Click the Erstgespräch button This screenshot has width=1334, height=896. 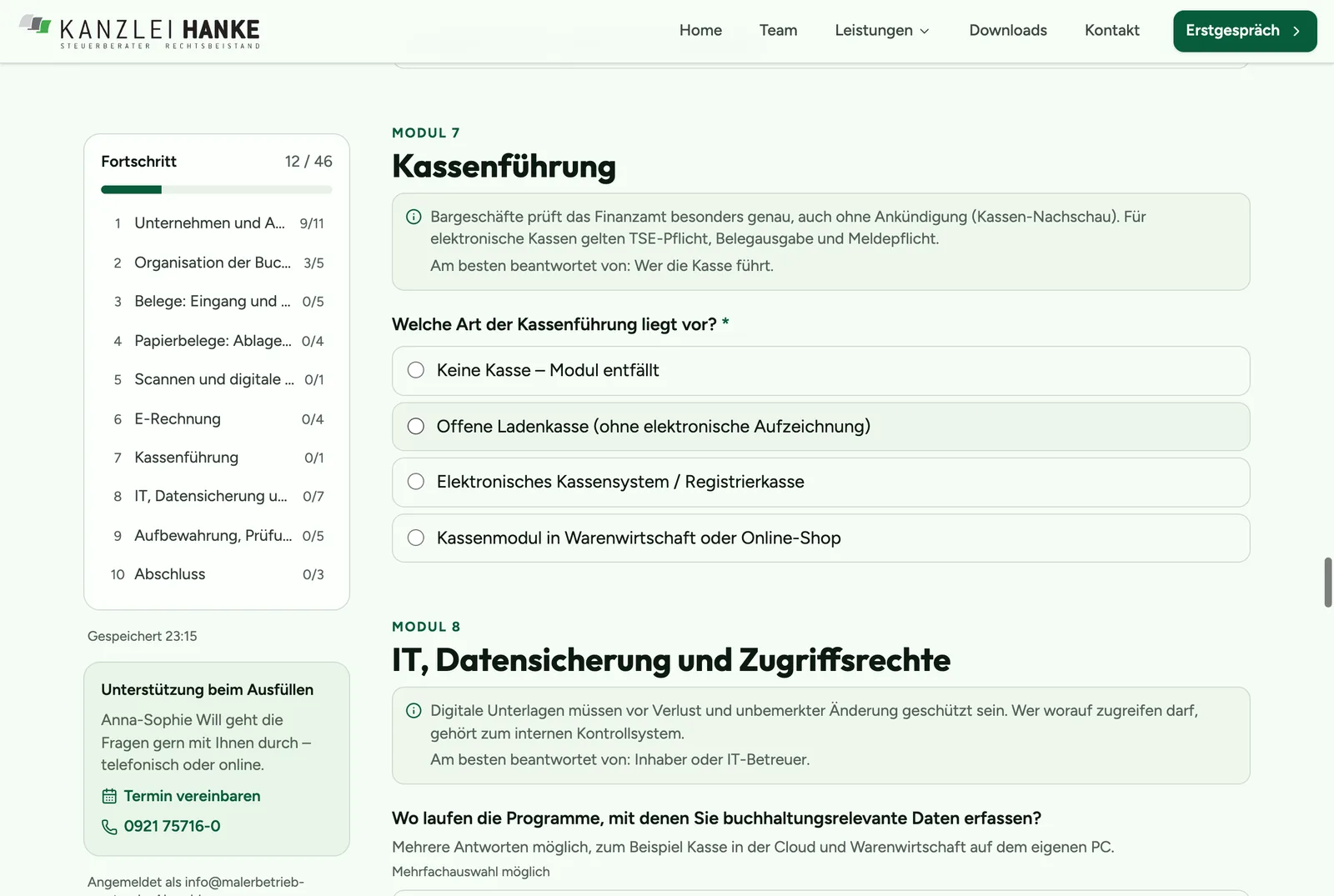(1245, 31)
